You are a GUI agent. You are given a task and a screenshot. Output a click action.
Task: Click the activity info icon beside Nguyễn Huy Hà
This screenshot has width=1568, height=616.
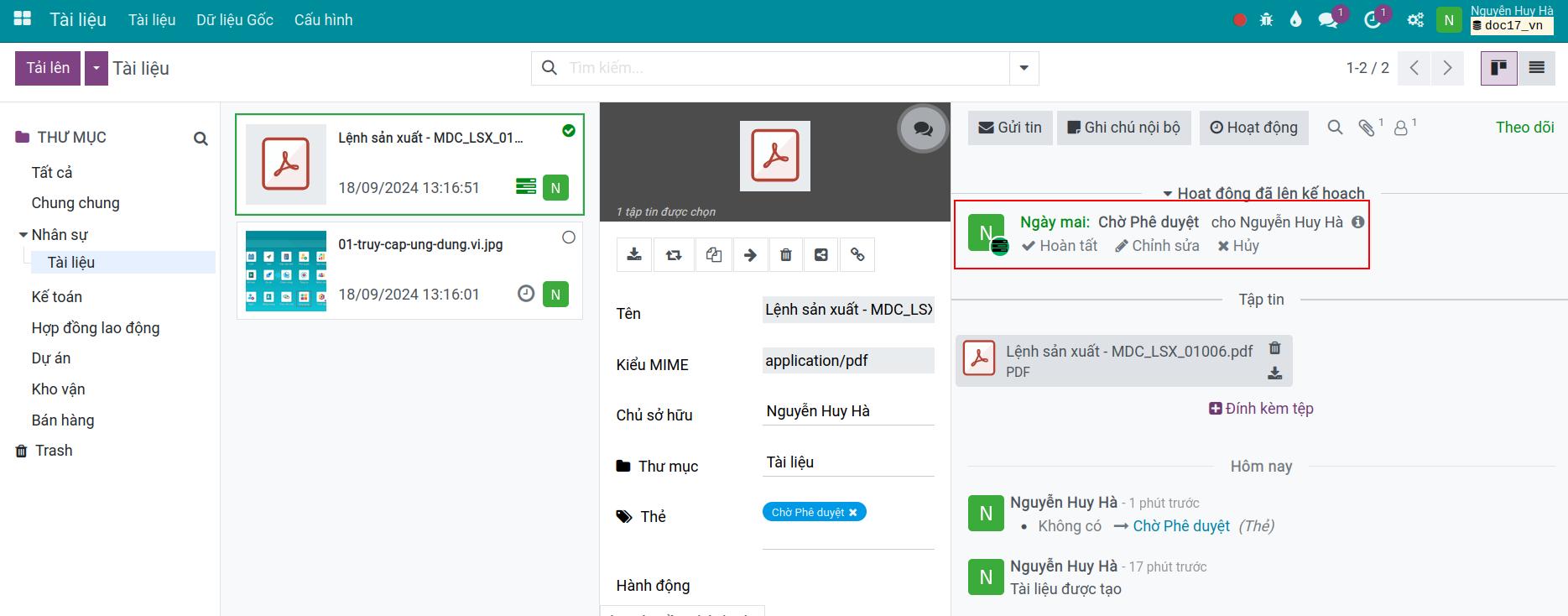coord(1358,222)
